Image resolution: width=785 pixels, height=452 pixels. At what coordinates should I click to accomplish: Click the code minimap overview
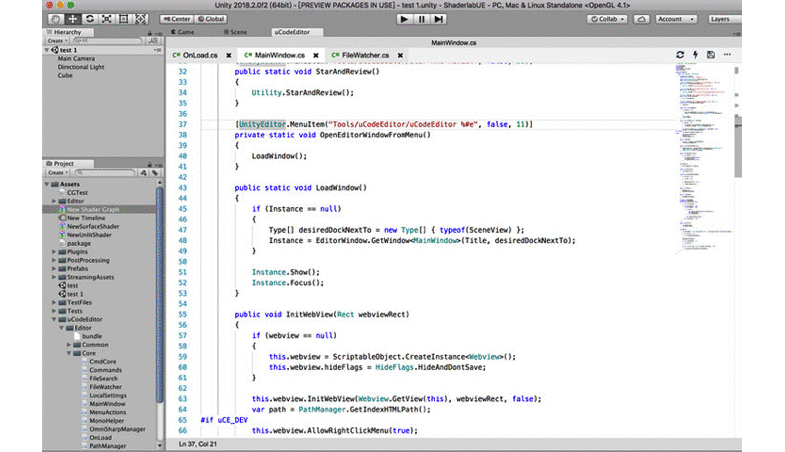[703, 158]
